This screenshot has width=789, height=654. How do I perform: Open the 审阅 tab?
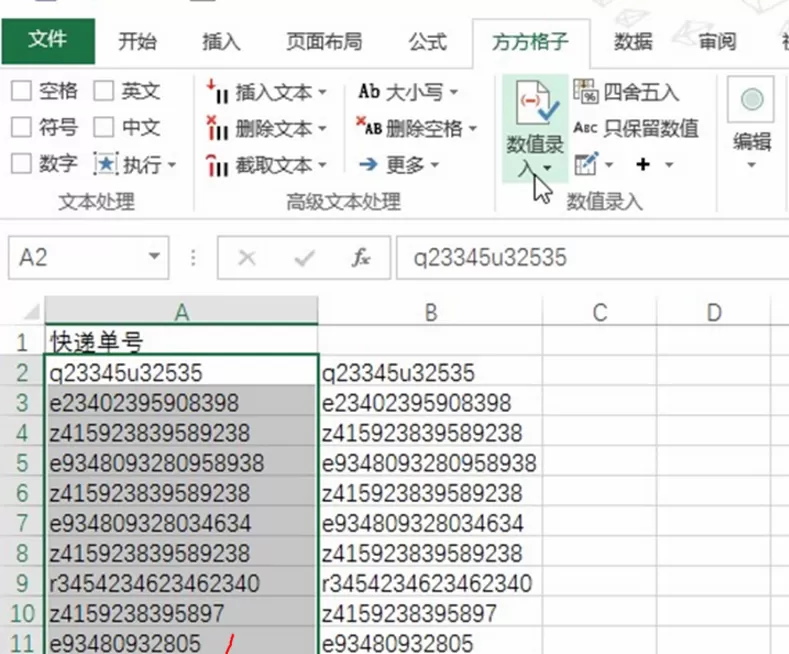[x=717, y=42]
